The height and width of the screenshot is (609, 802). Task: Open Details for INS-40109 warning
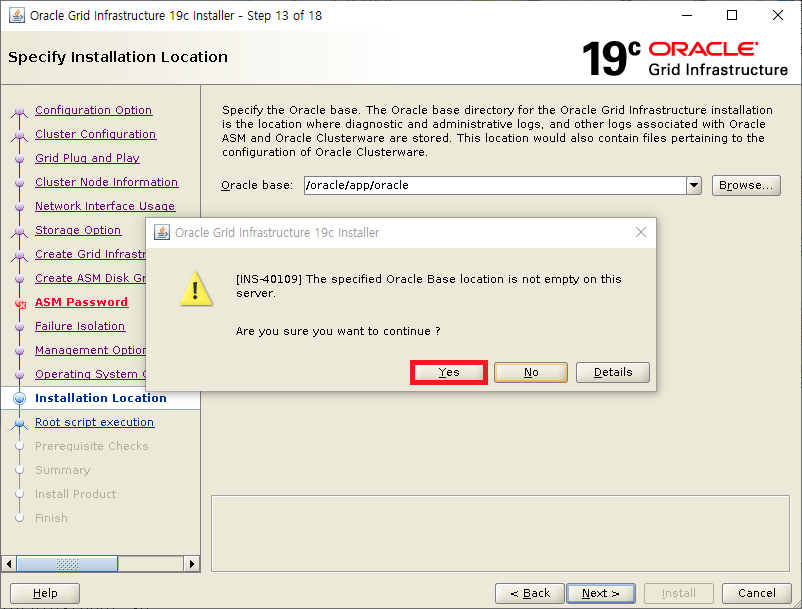coord(613,372)
